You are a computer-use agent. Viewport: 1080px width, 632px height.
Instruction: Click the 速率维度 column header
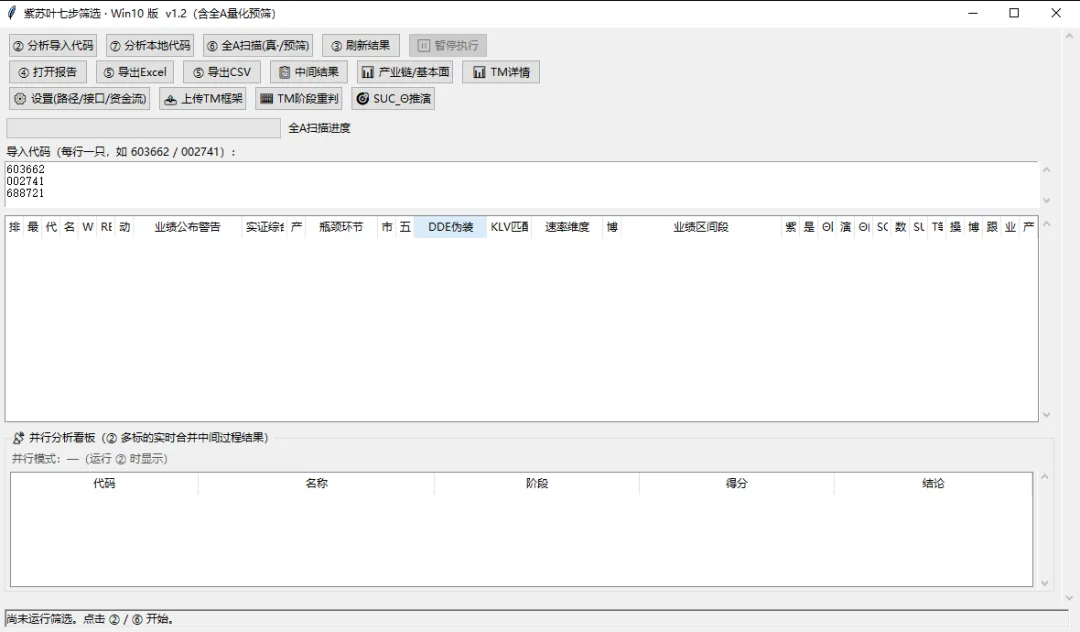click(x=568, y=227)
